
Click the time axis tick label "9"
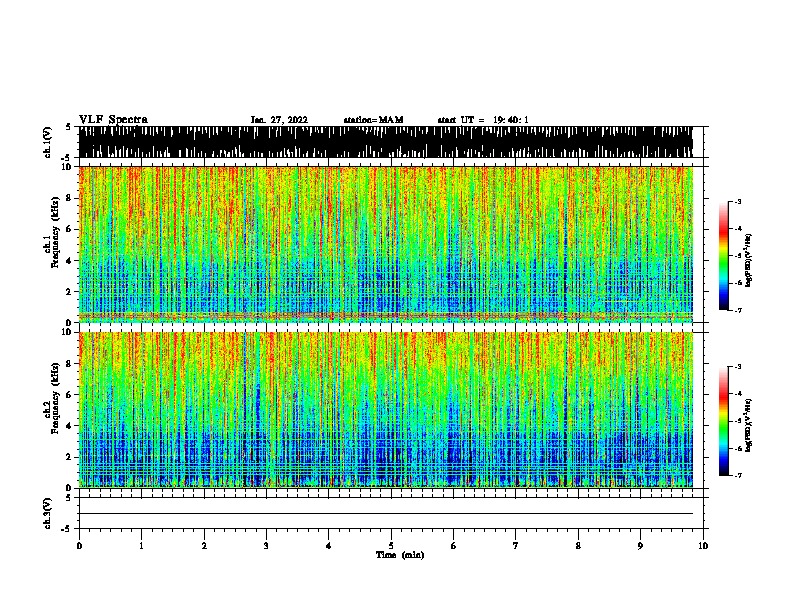(640, 546)
